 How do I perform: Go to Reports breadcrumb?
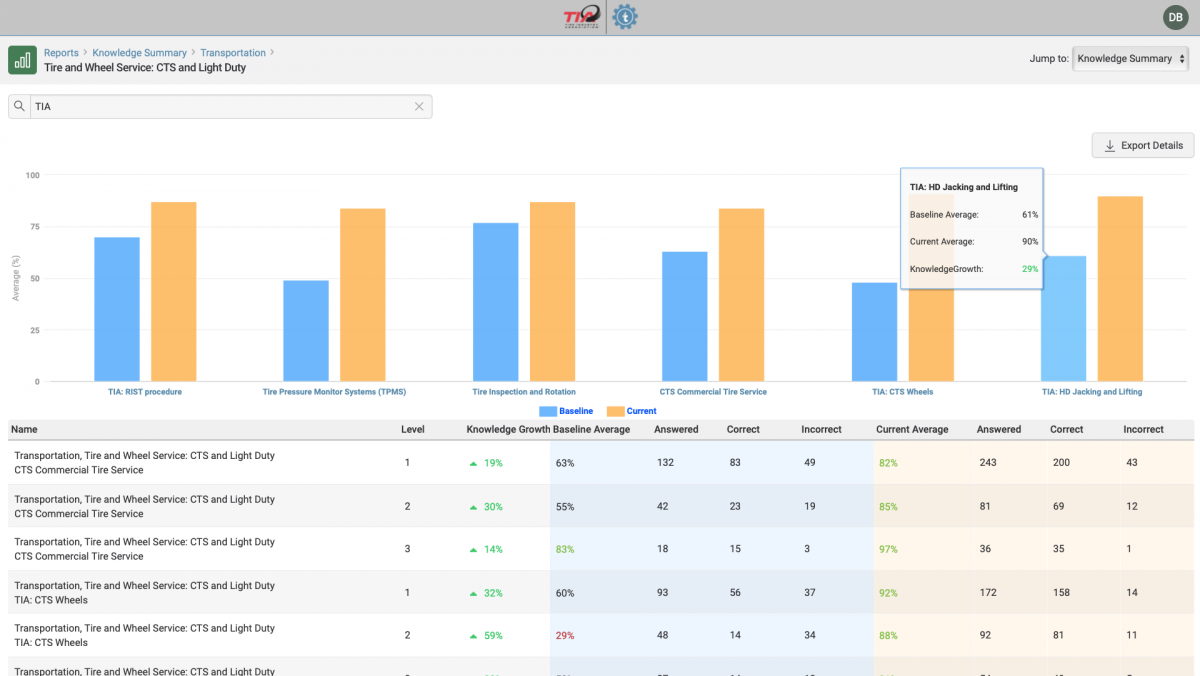(x=61, y=53)
